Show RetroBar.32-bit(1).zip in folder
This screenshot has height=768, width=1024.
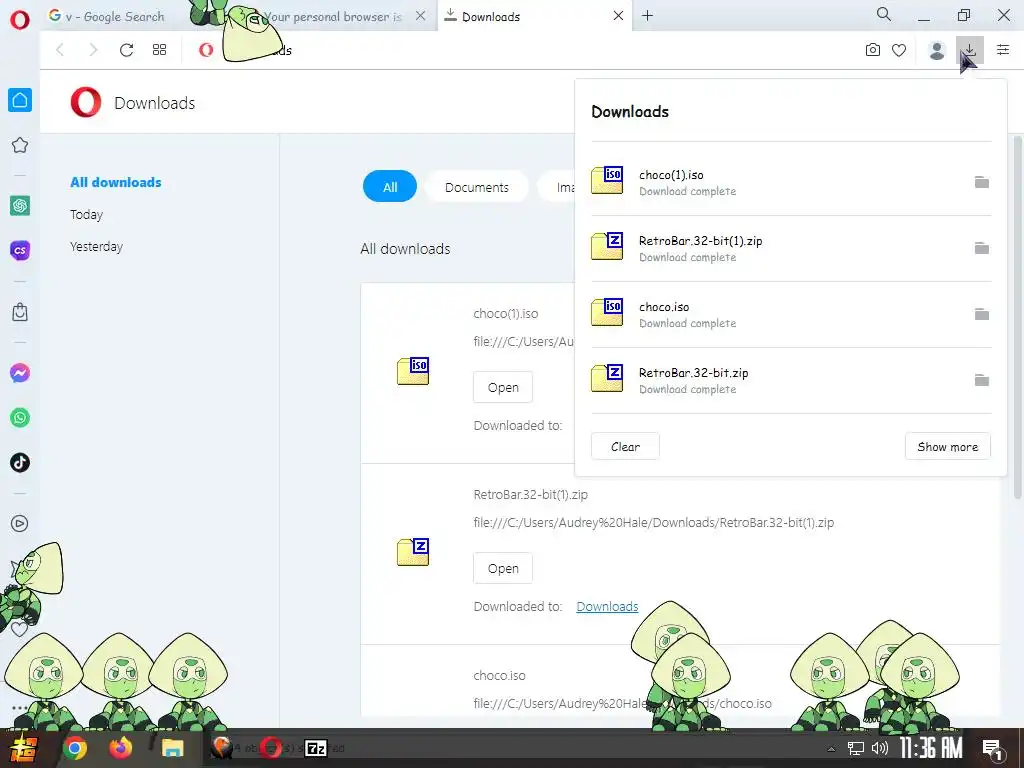click(982, 248)
